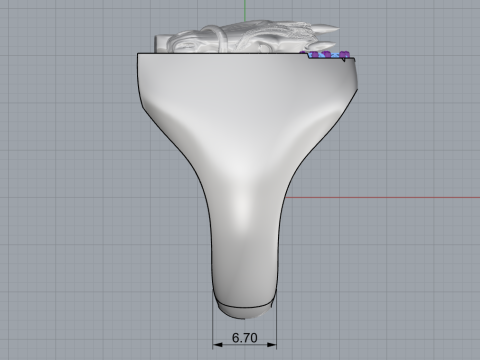Select the "6.70" dimension text

(x=245, y=338)
